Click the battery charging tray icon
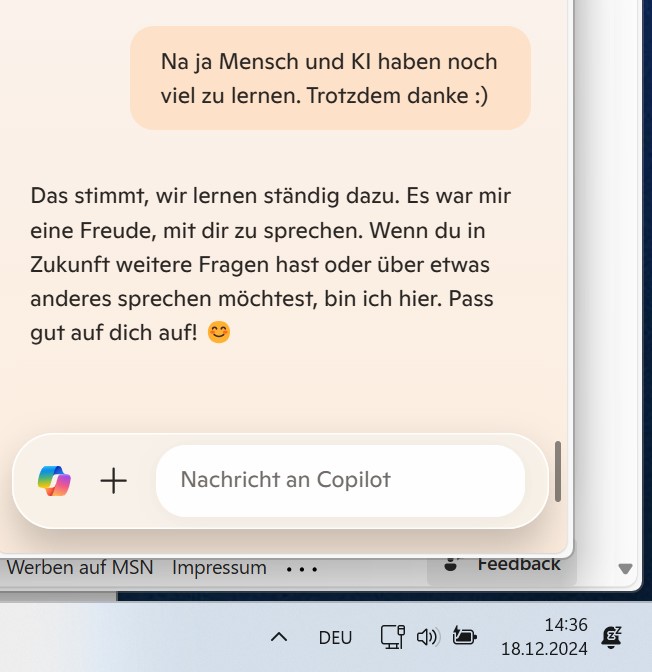The height and width of the screenshot is (672, 652). (465, 636)
